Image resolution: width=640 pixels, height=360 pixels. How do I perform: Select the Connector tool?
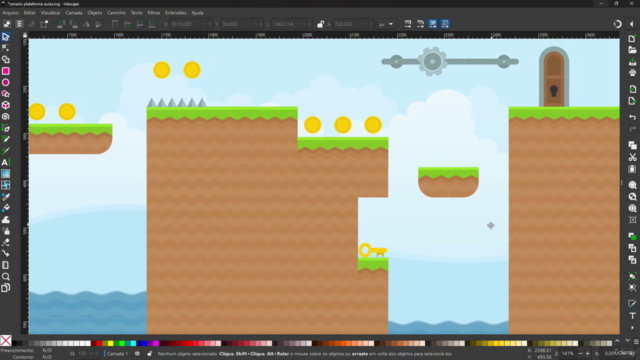point(5,254)
